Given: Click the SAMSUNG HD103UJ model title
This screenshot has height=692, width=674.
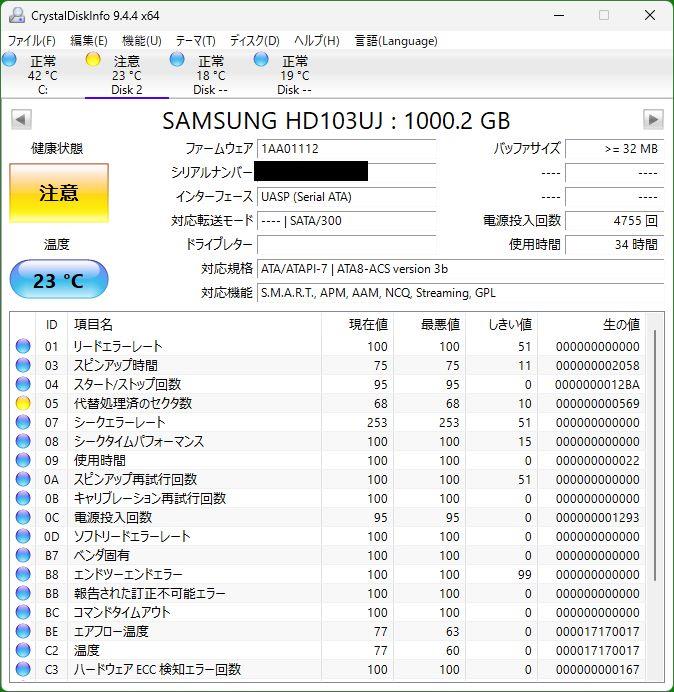Looking at the screenshot, I should (x=336, y=120).
